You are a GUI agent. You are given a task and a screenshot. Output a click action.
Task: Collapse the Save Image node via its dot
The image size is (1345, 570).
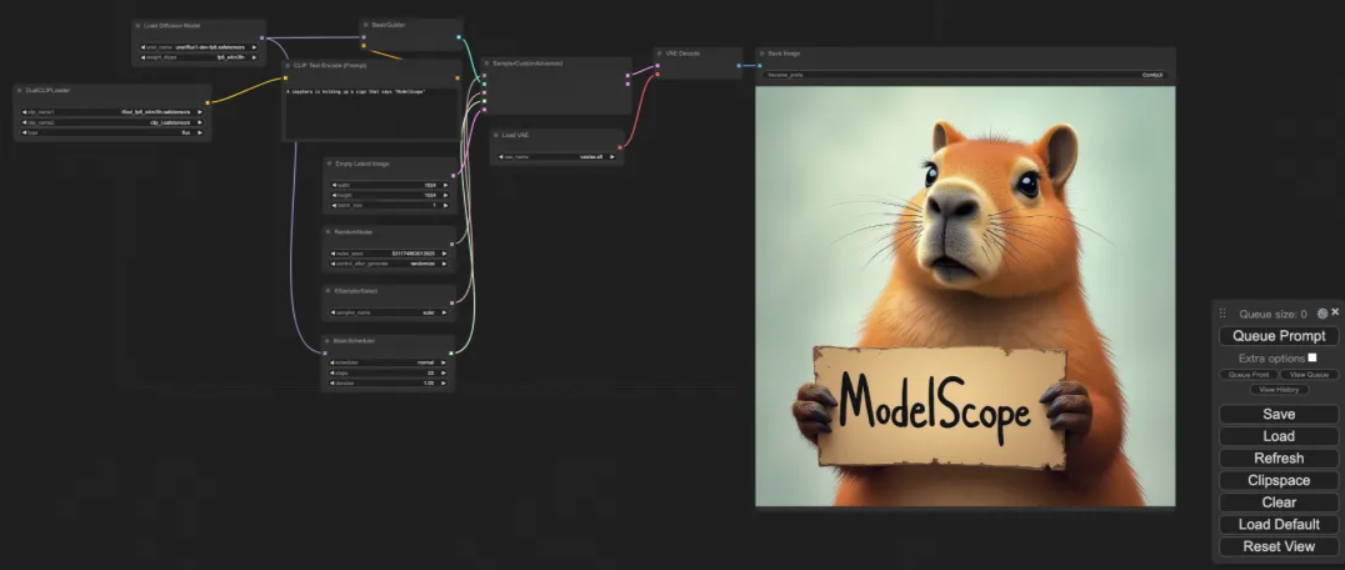[x=762, y=53]
